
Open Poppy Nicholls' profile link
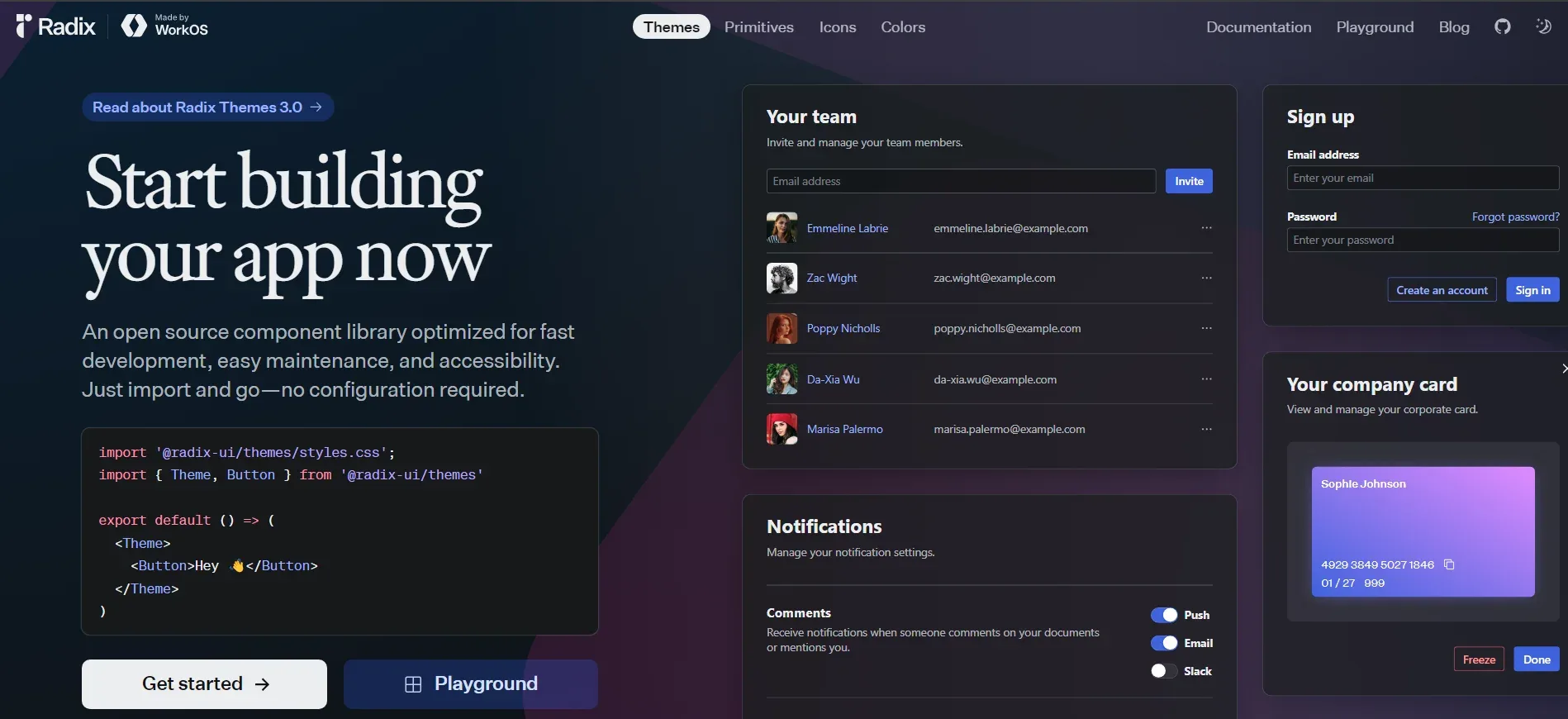pyautogui.click(x=843, y=328)
